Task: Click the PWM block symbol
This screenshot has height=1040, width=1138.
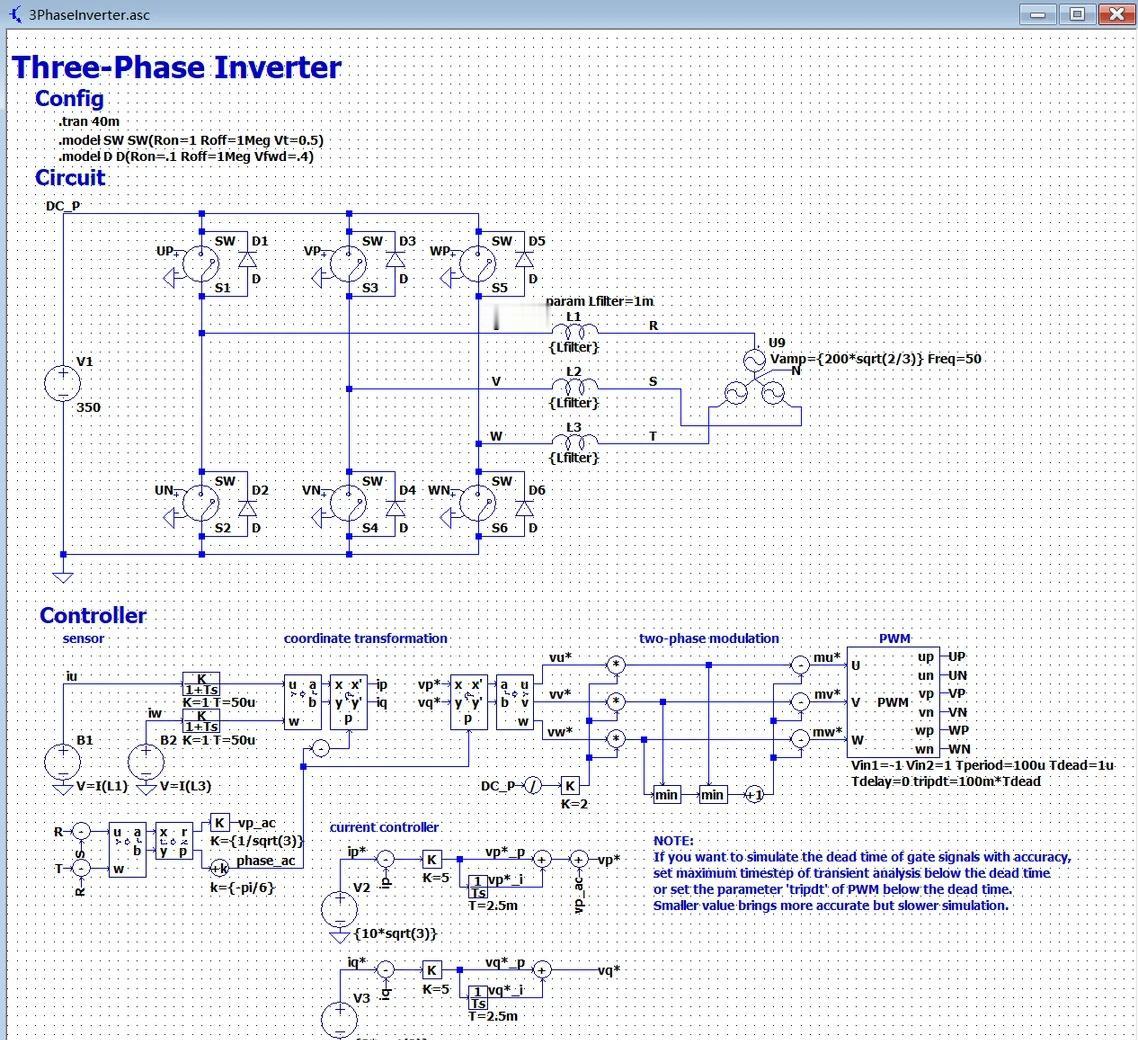Action: [893, 703]
